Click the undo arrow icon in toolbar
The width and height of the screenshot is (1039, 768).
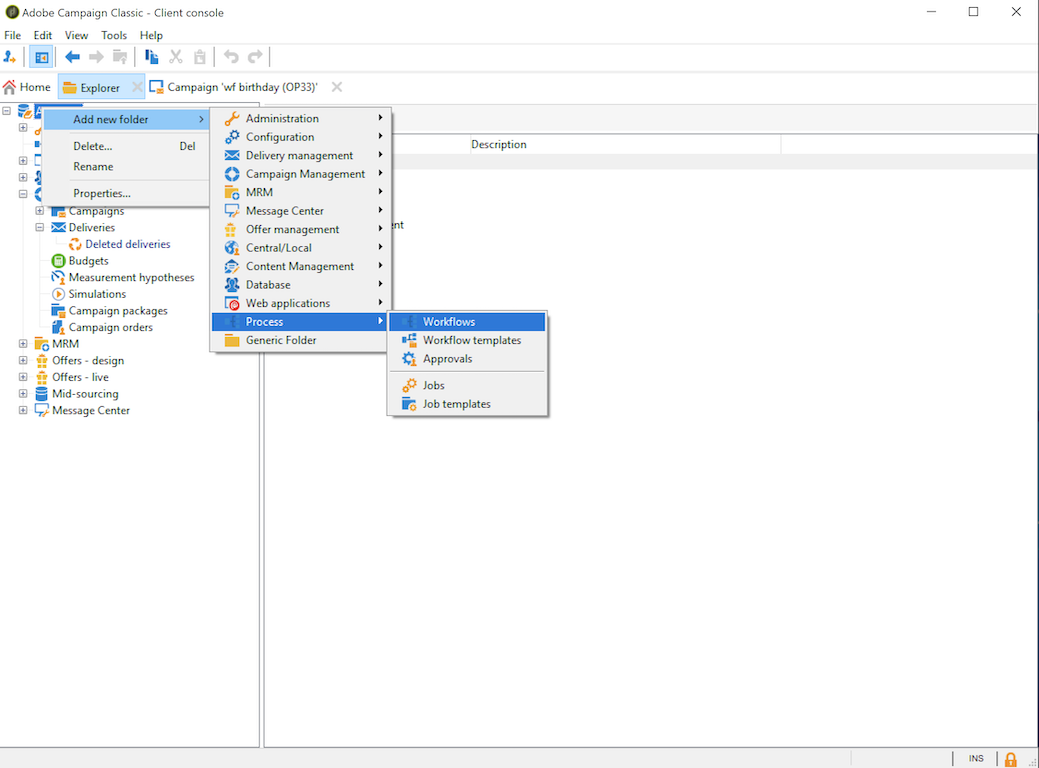coord(231,57)
